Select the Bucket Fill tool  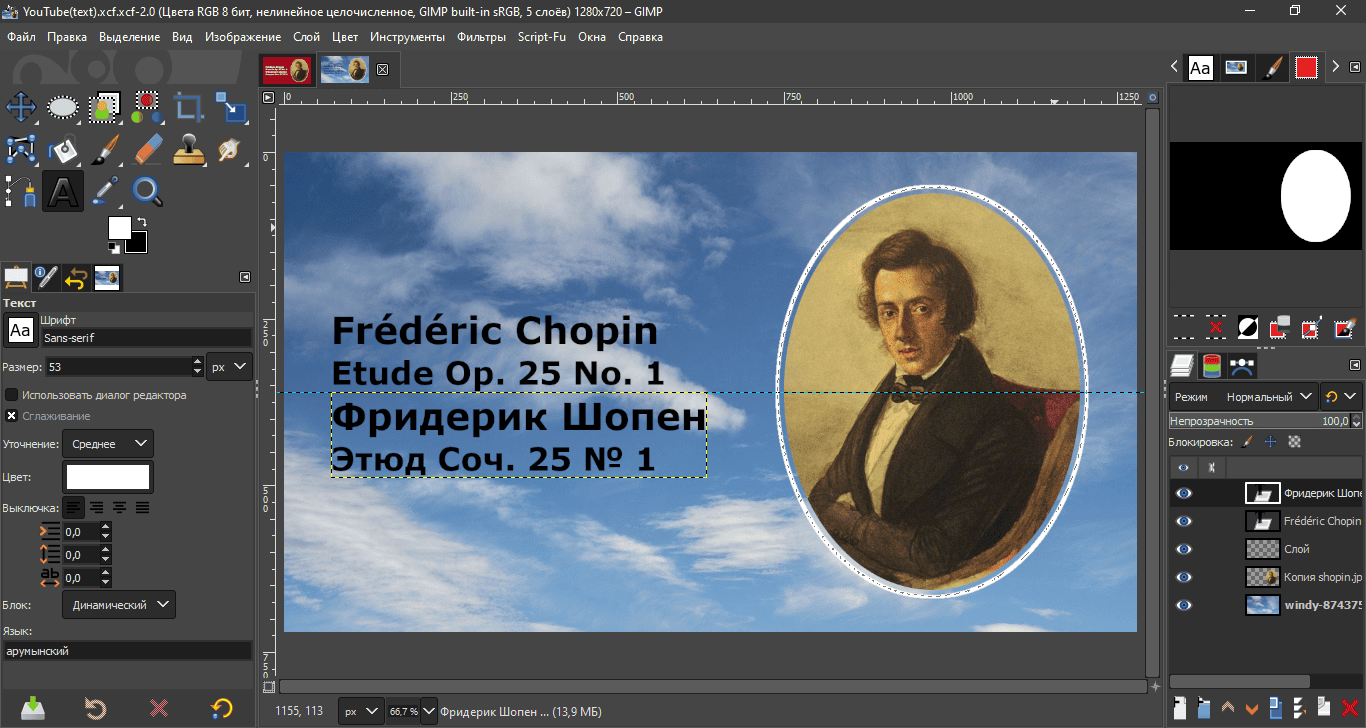coord(63,149)
